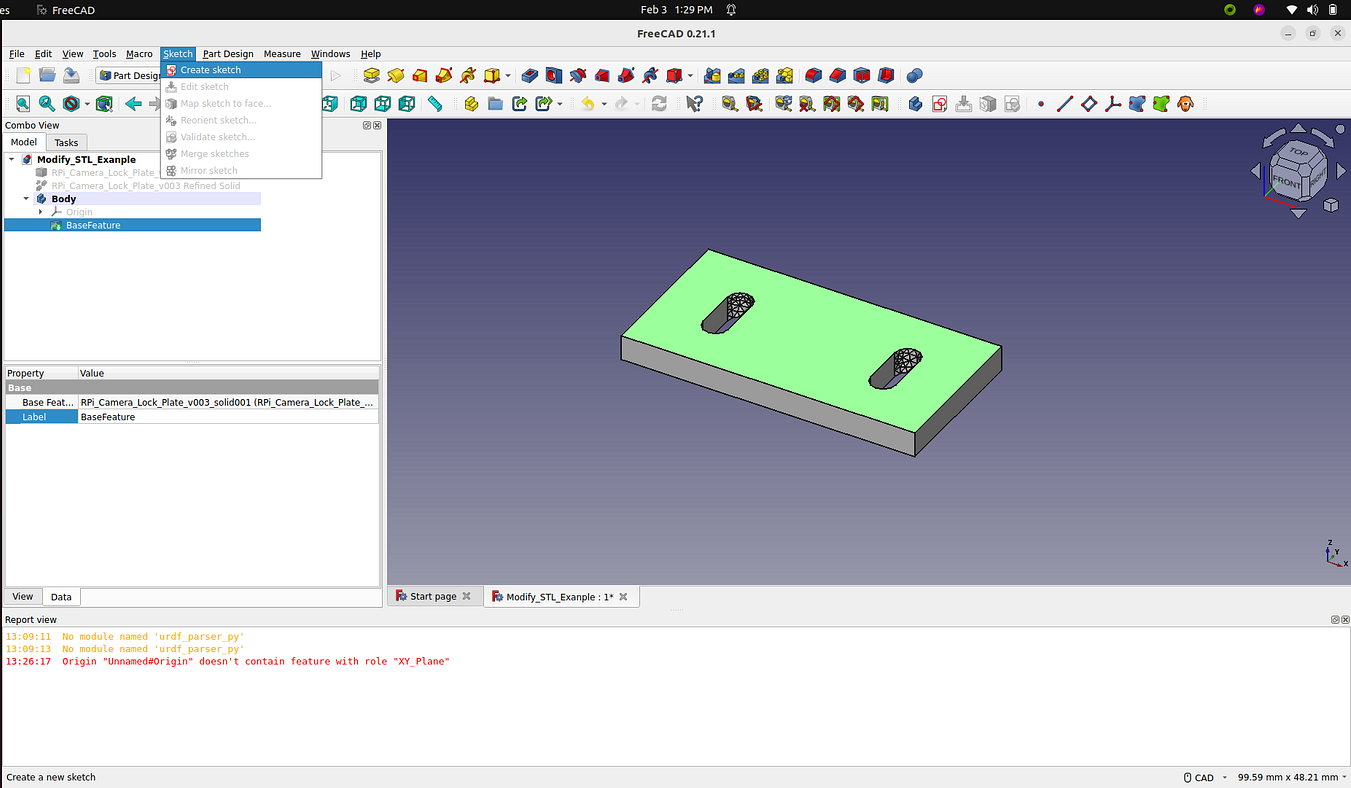The width and height of the screenshot is (1351, 788).
Task: Open the subtractive primitive dropdown arrow
Action: pyautogui.click(x=690, y=75)
